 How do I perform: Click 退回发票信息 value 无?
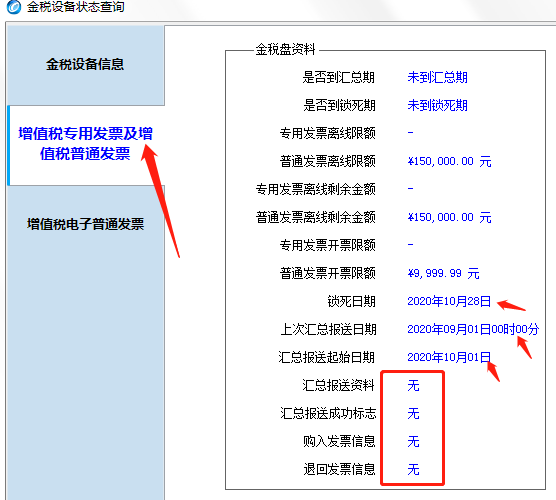(x=413, y=469)
